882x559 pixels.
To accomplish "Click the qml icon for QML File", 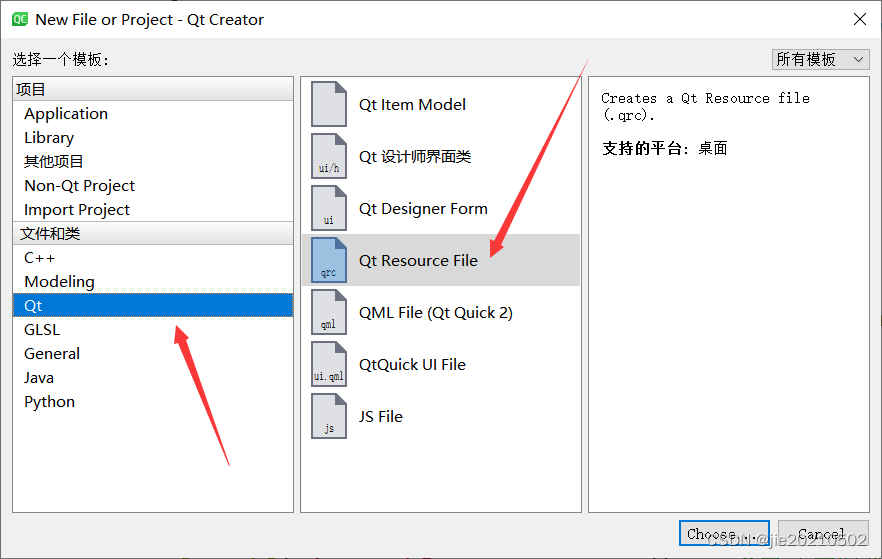I will click(x=328, y=312).
